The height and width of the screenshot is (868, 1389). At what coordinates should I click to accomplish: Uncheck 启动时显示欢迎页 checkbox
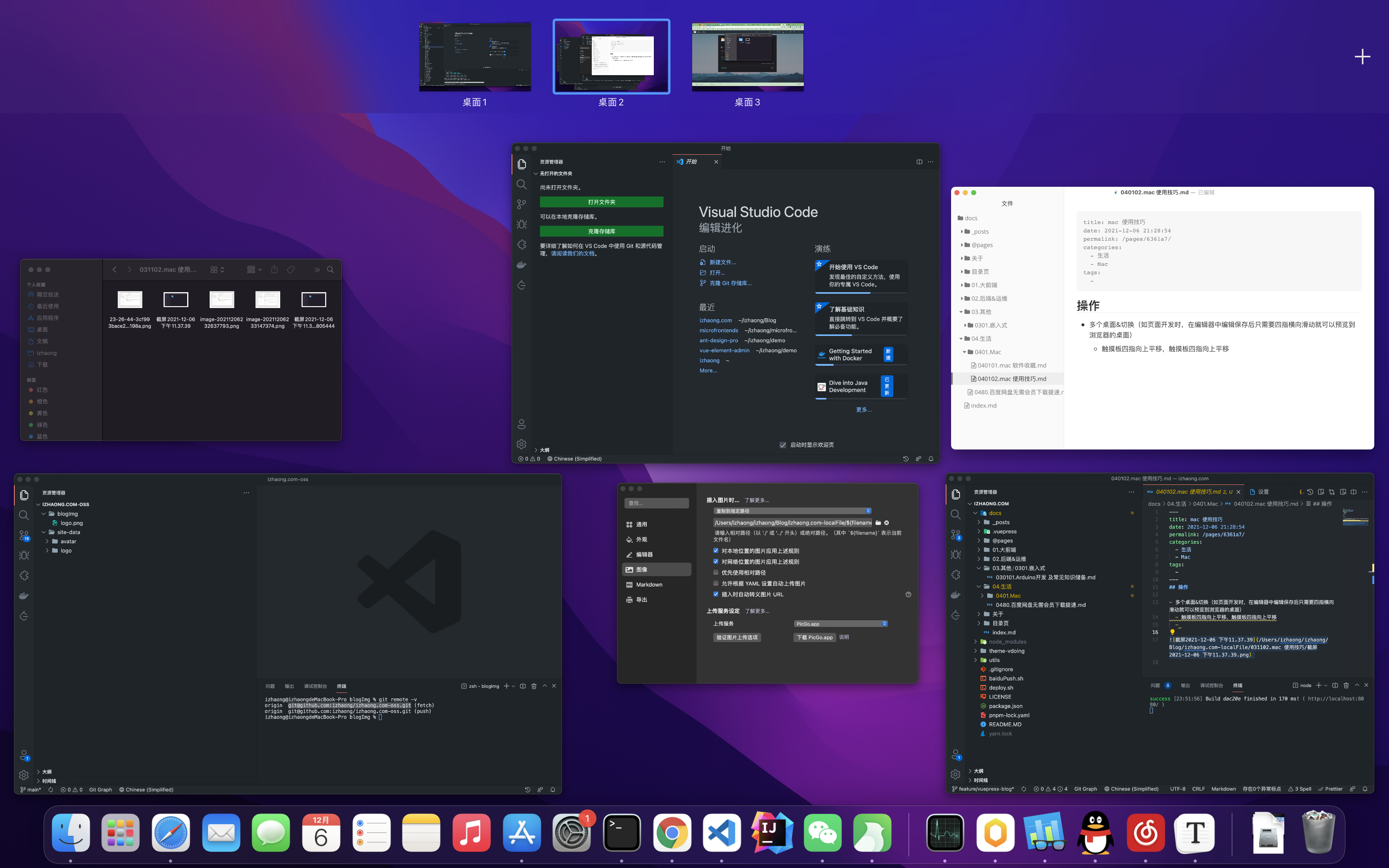(783, 445)
